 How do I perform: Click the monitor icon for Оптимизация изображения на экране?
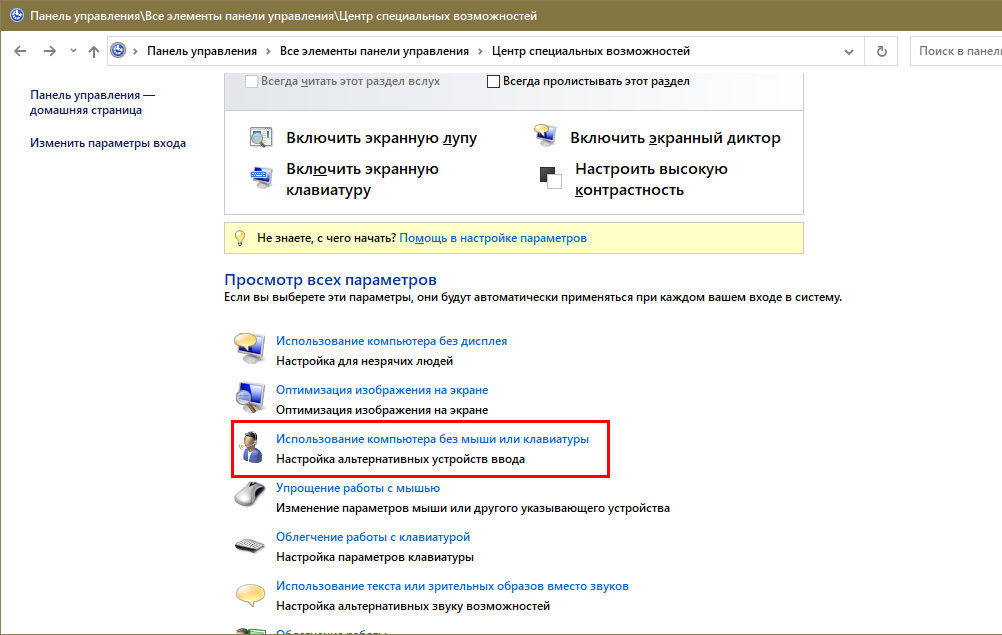(x=249, y=399)
